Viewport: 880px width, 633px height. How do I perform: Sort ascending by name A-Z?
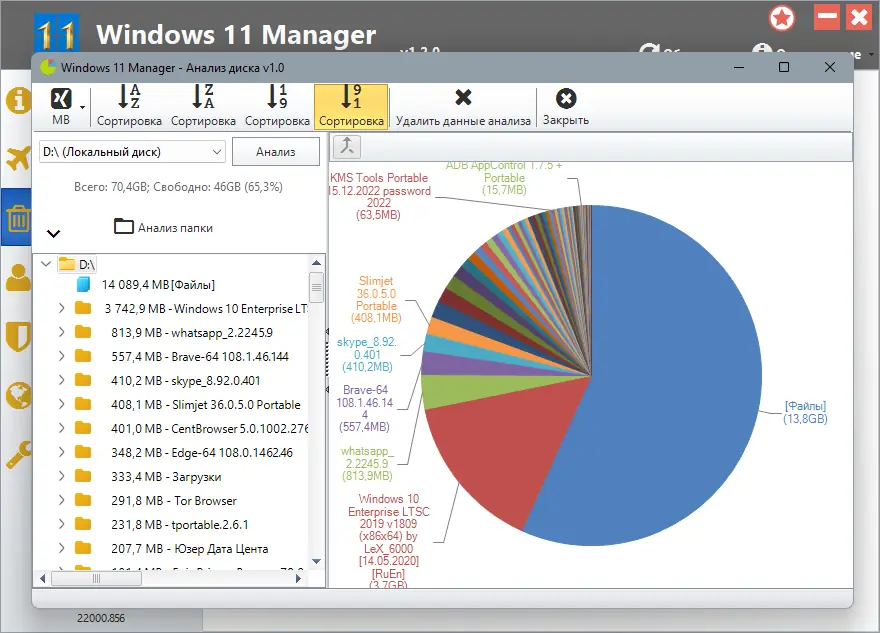point(129,106)
